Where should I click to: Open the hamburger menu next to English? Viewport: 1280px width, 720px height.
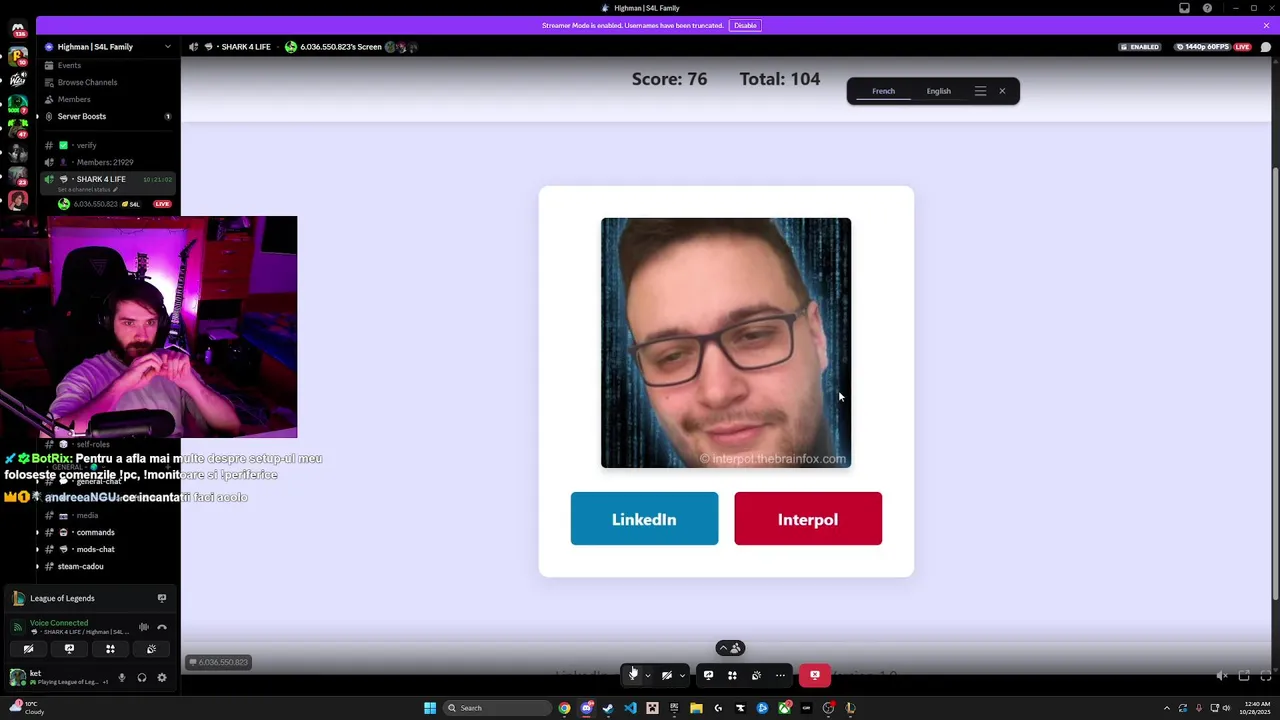[x=980, y=91]
